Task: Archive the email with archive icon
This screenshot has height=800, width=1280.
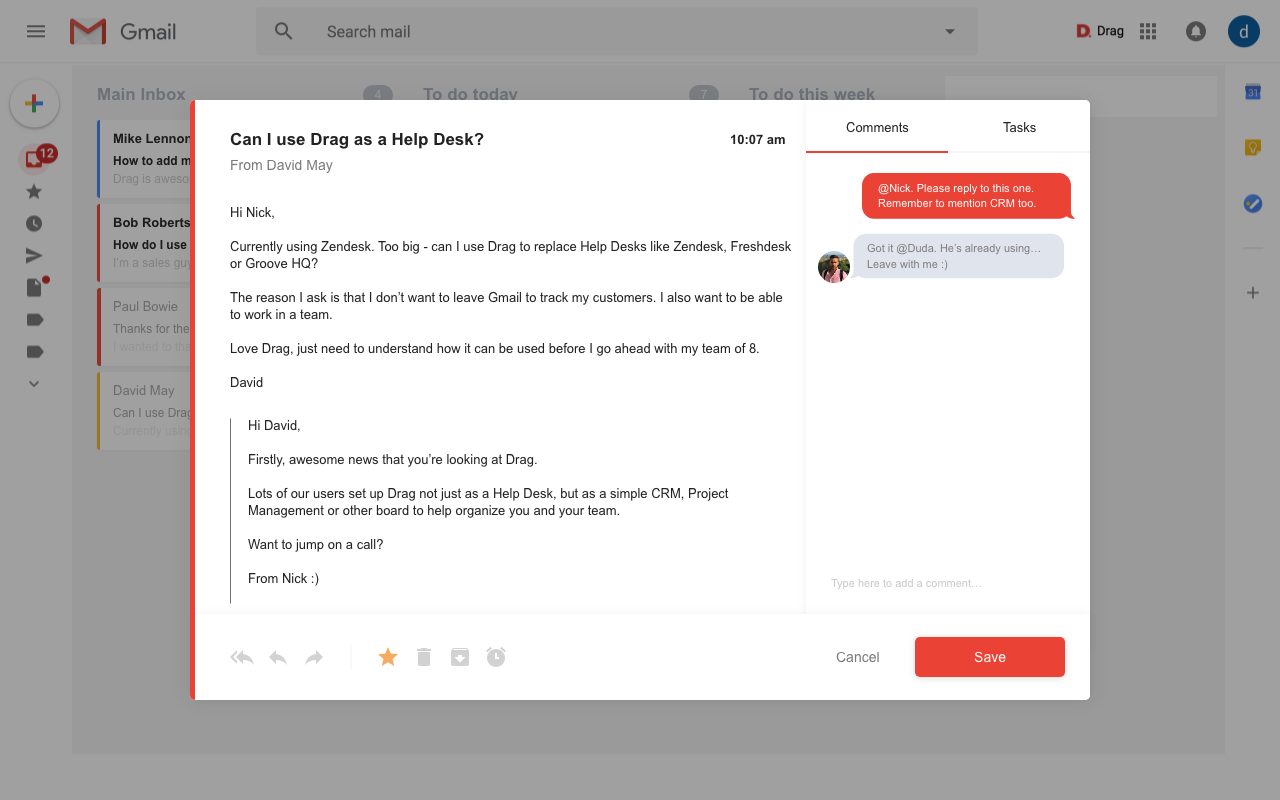Action: (460, 657)
